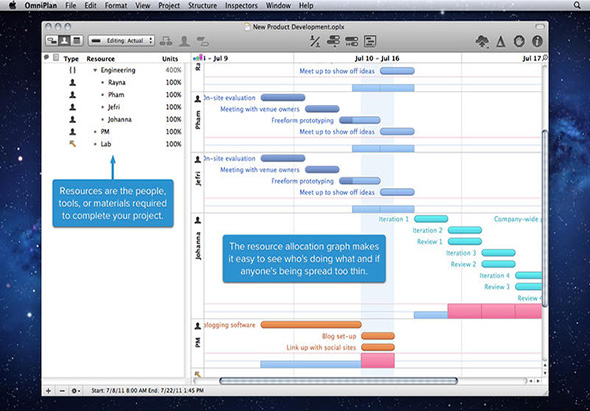Select Pham's On-site evaluation bar

pos(283,98)
